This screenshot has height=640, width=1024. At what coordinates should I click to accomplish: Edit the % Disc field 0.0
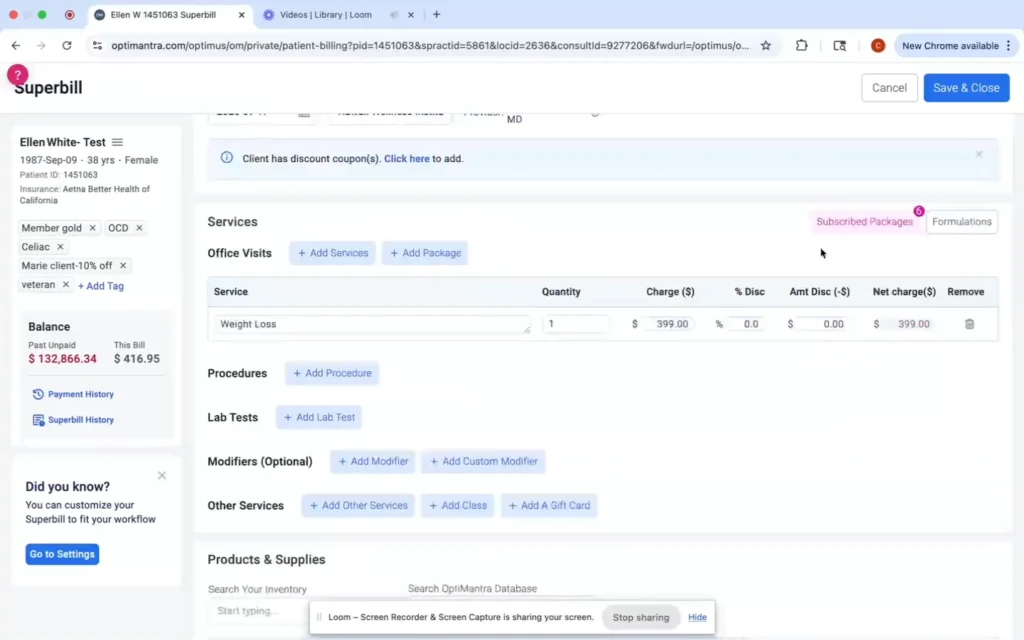point(746,324)
